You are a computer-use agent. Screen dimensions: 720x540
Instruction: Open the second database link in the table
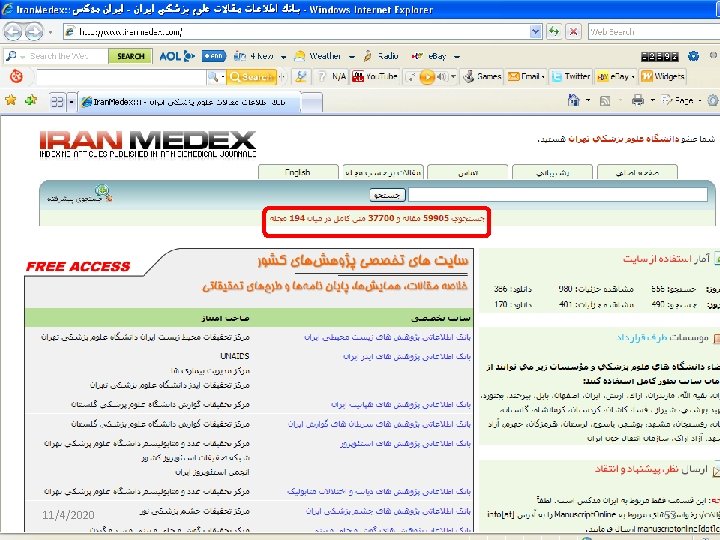(x=407, y=356)
